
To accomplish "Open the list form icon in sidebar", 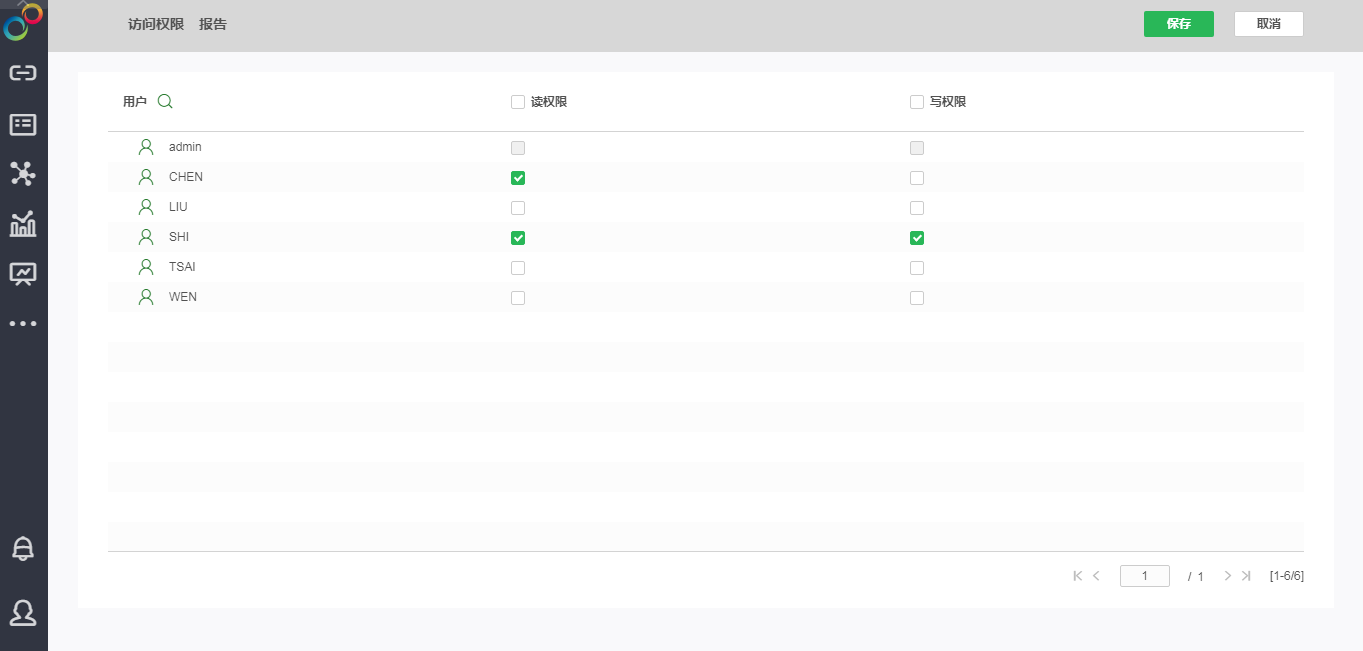I will pyautogui.click(x=23, y=124).
